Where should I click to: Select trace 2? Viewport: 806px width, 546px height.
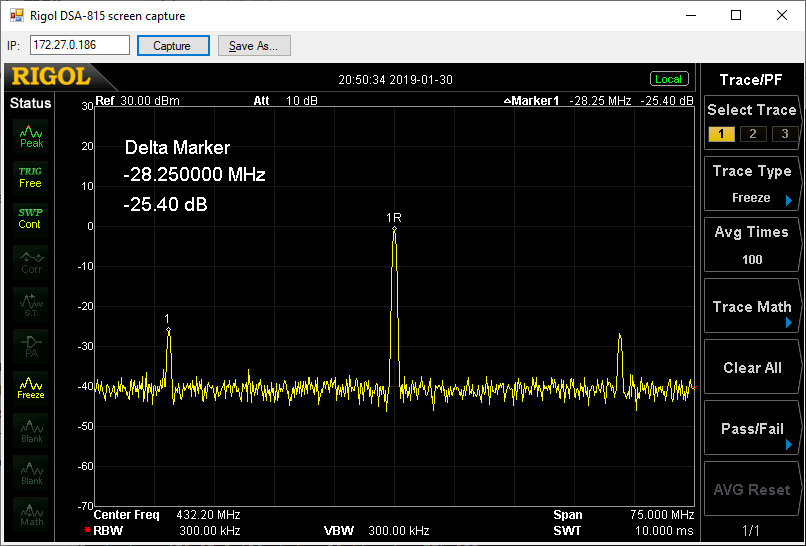click(x=753, y=134)
